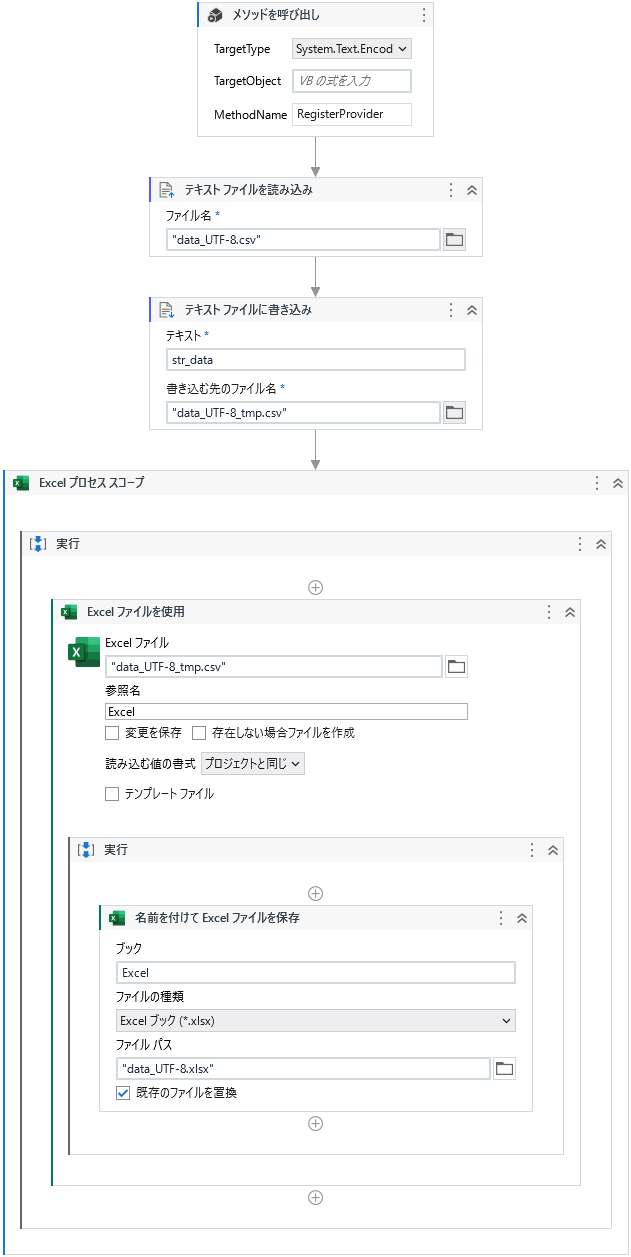Image resolution: width=631 pixels, height=1257 pixels.
Task: Disable the 既存のファイルを置換 checkbox
Action: (123, 1093)
